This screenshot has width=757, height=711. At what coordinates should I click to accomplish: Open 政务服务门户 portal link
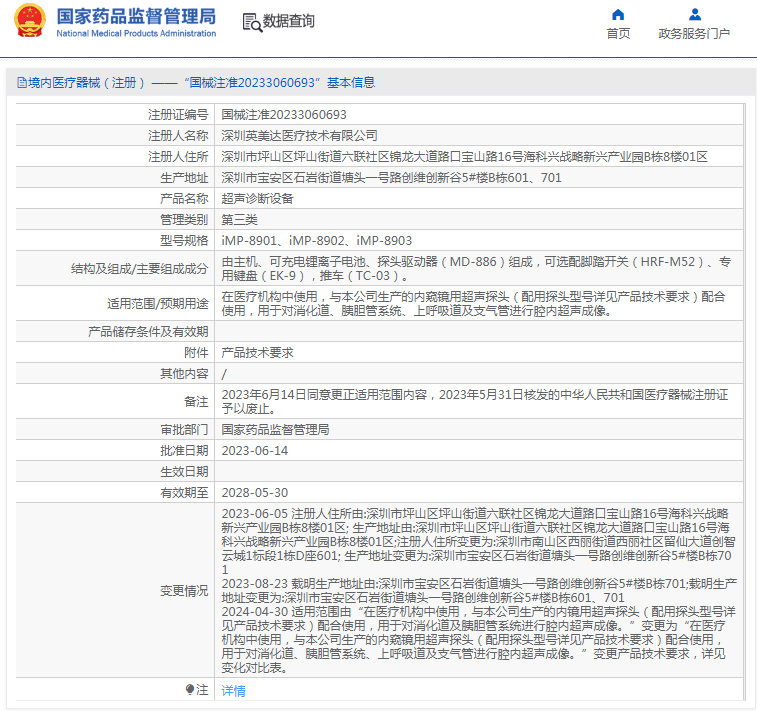pos(694,33)
